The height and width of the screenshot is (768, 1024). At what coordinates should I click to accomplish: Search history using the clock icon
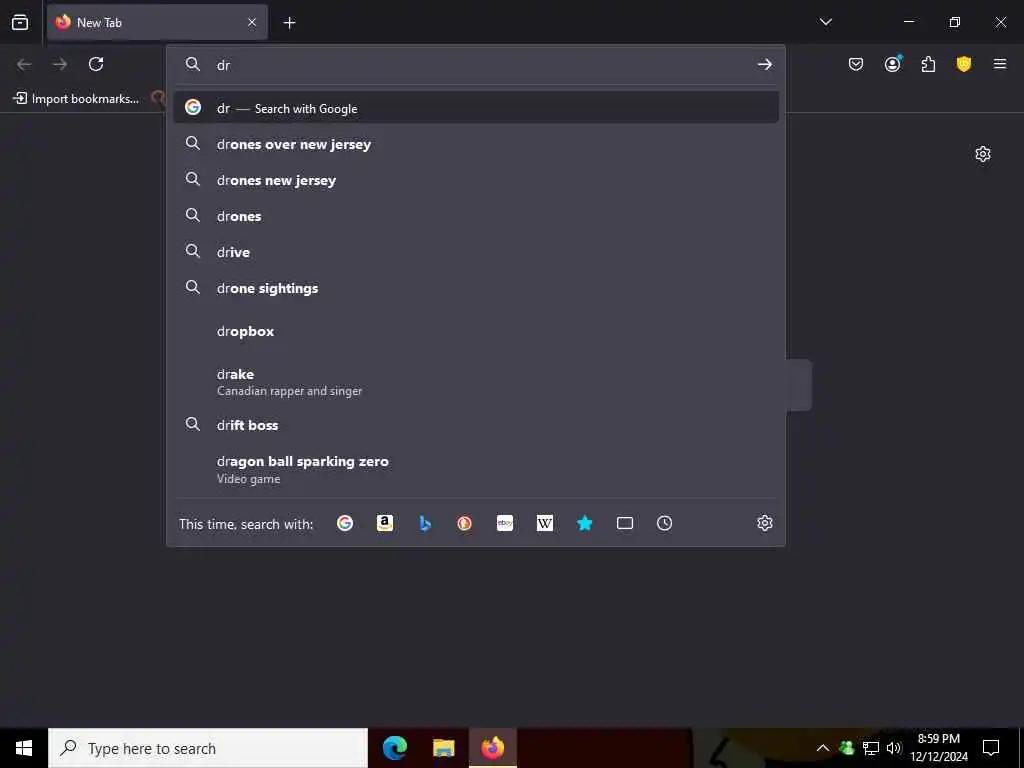pos(664,523)
